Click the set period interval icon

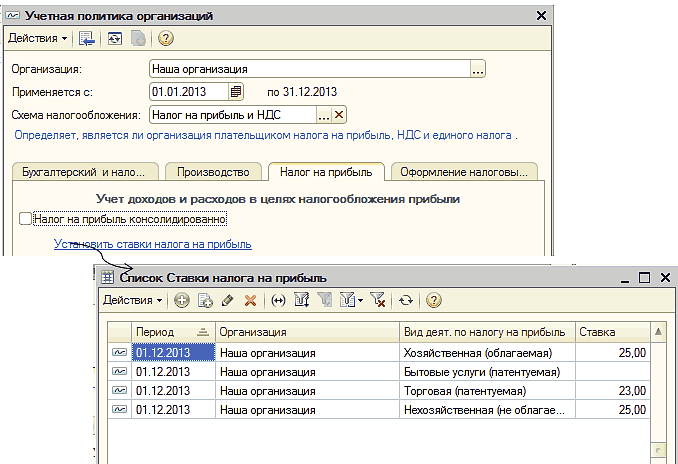coord(278,299)
